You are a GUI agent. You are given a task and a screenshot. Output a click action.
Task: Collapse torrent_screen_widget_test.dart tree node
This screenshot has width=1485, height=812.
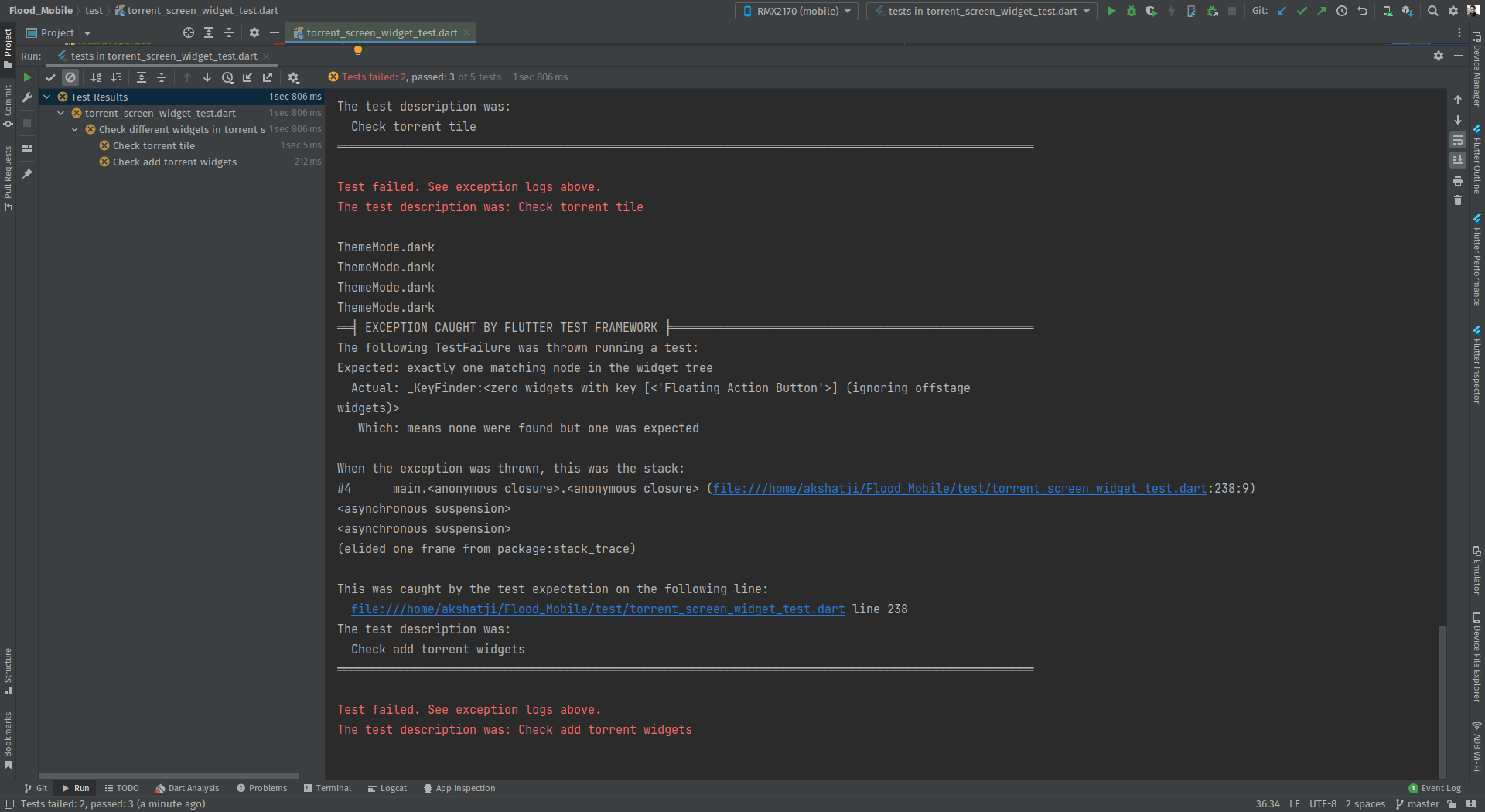tap(61, 113)
